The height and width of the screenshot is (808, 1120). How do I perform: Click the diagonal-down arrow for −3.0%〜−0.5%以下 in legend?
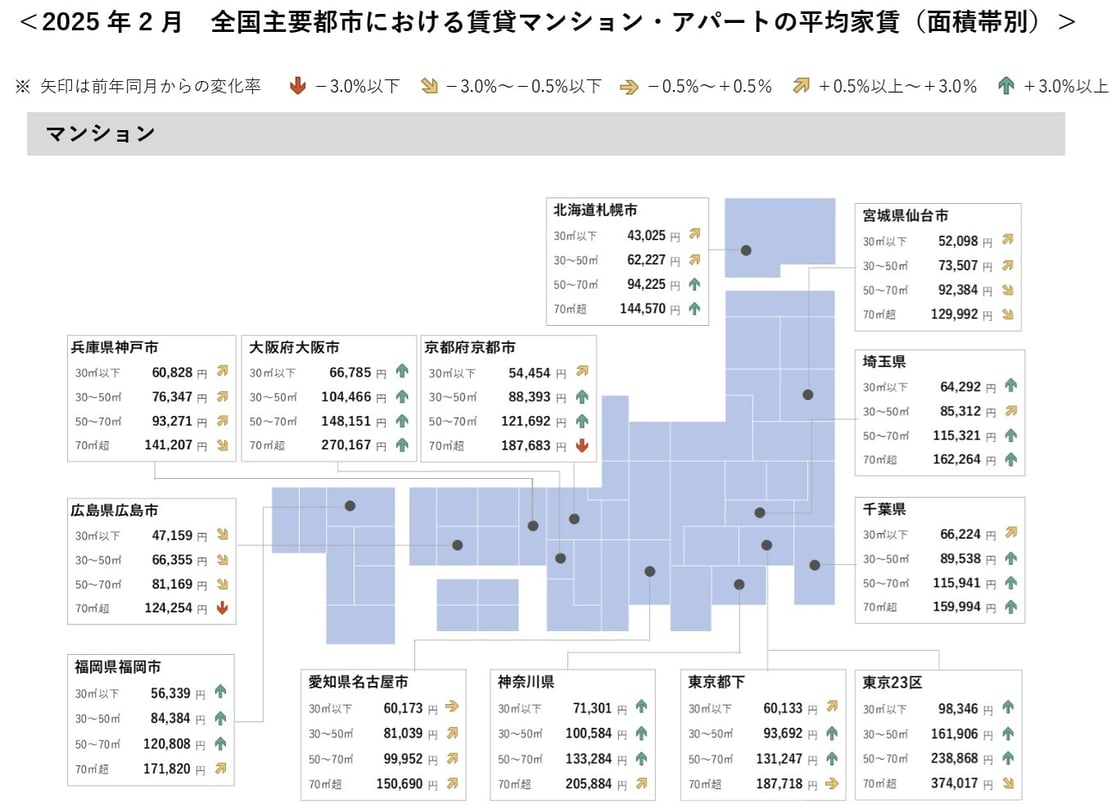point(429,86)
